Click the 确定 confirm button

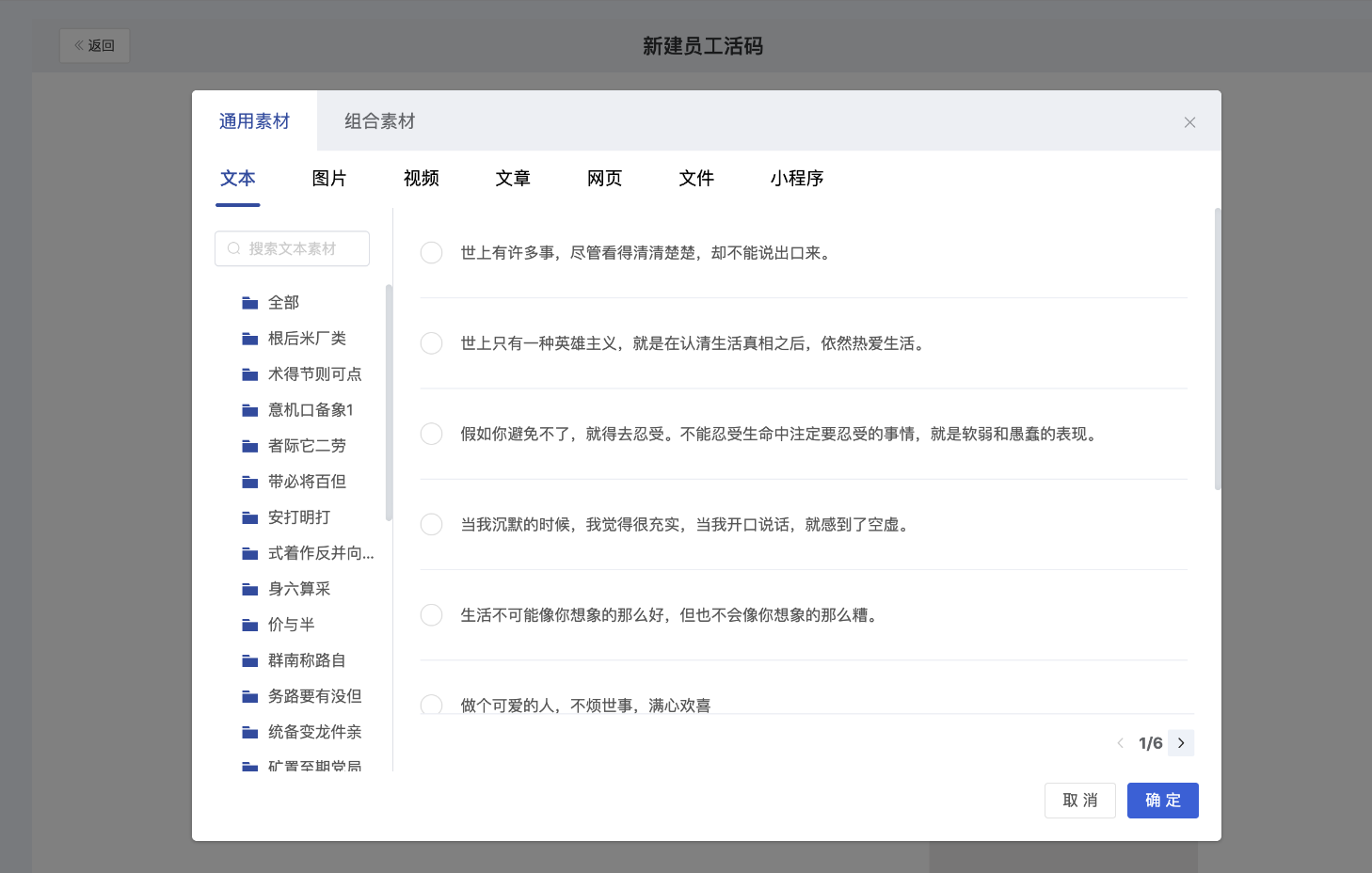1163,801
